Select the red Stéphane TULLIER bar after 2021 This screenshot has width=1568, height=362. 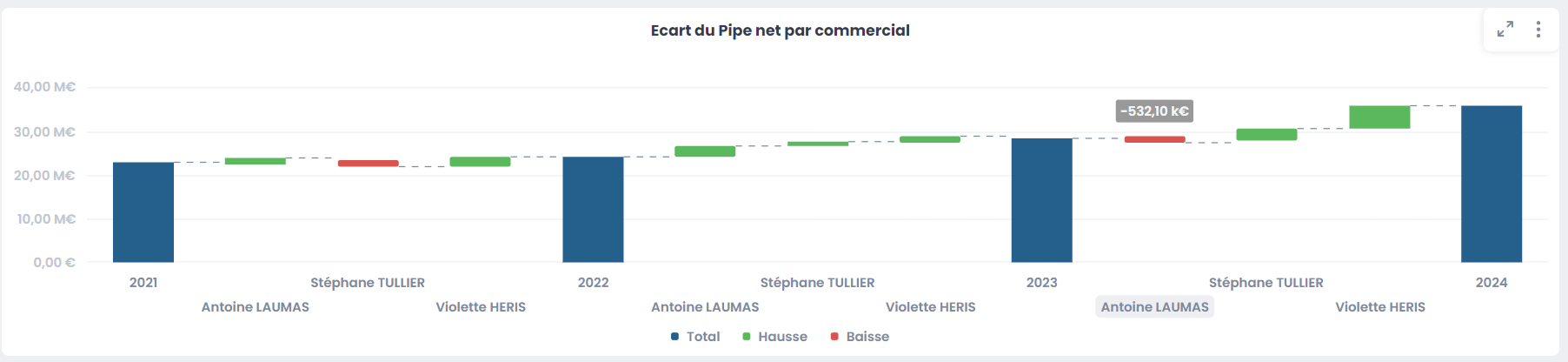pos(368,164)
